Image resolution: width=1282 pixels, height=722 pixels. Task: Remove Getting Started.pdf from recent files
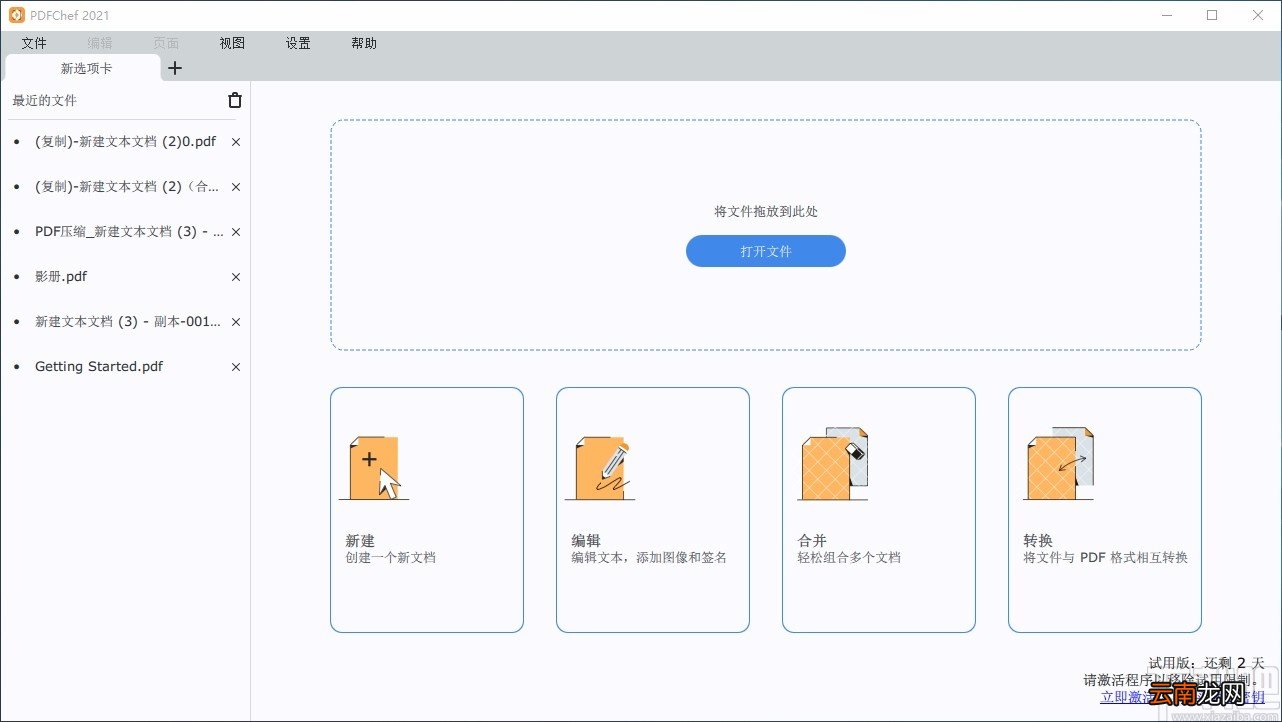click(x=236, y=367)
